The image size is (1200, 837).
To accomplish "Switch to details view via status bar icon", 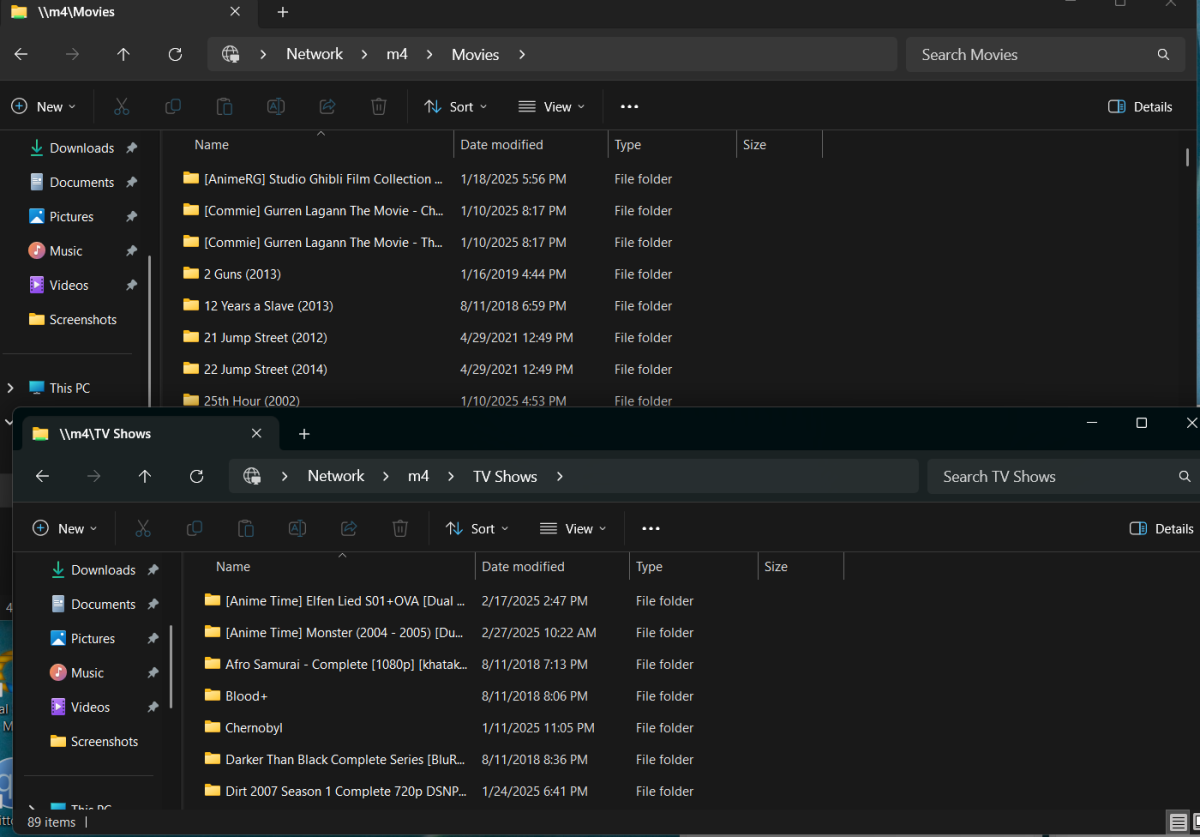I will [1177, 822].
